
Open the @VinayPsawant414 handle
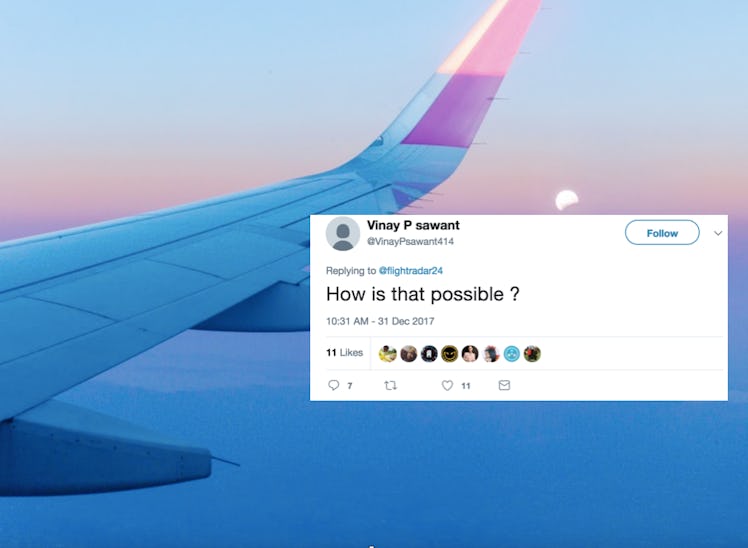pos(410,241)
